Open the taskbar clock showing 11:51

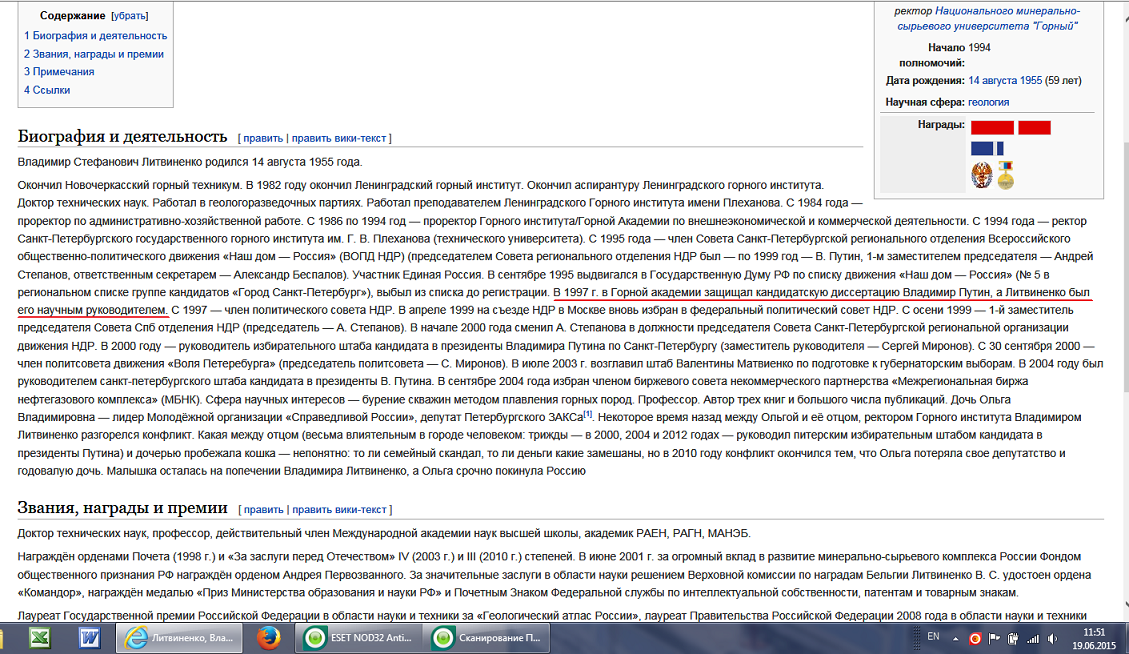pos(1093,639)
